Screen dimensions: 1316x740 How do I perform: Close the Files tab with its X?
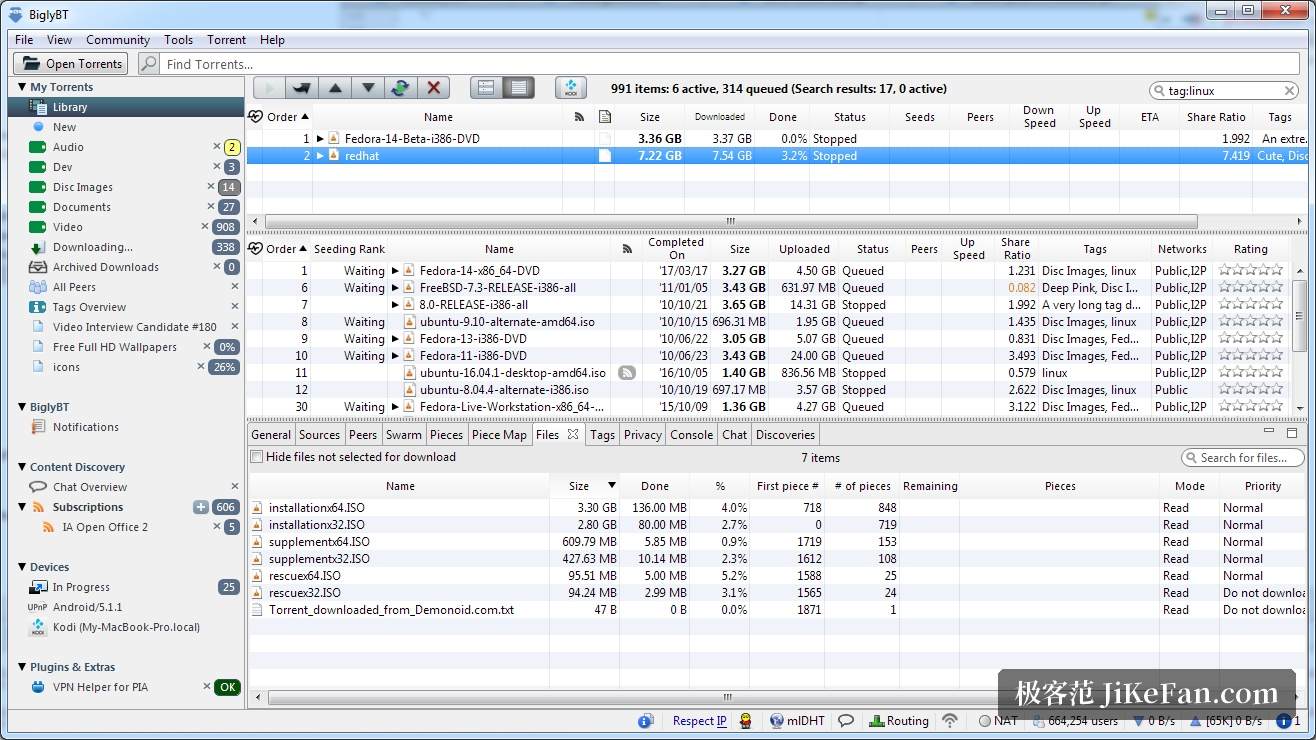click(x=573, y=434)
